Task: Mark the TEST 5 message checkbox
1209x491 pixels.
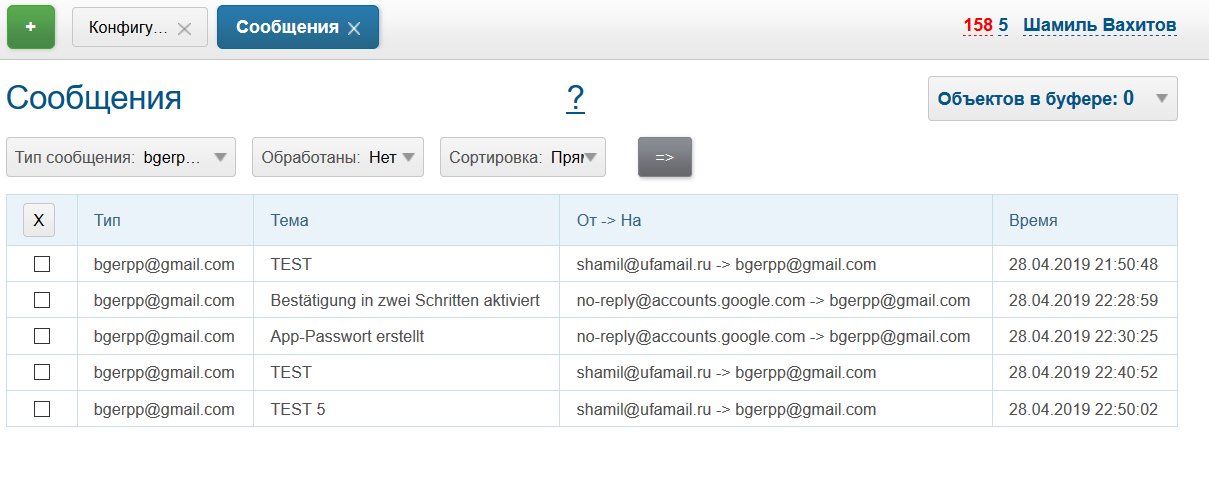Action: click(x=42, y=409)
